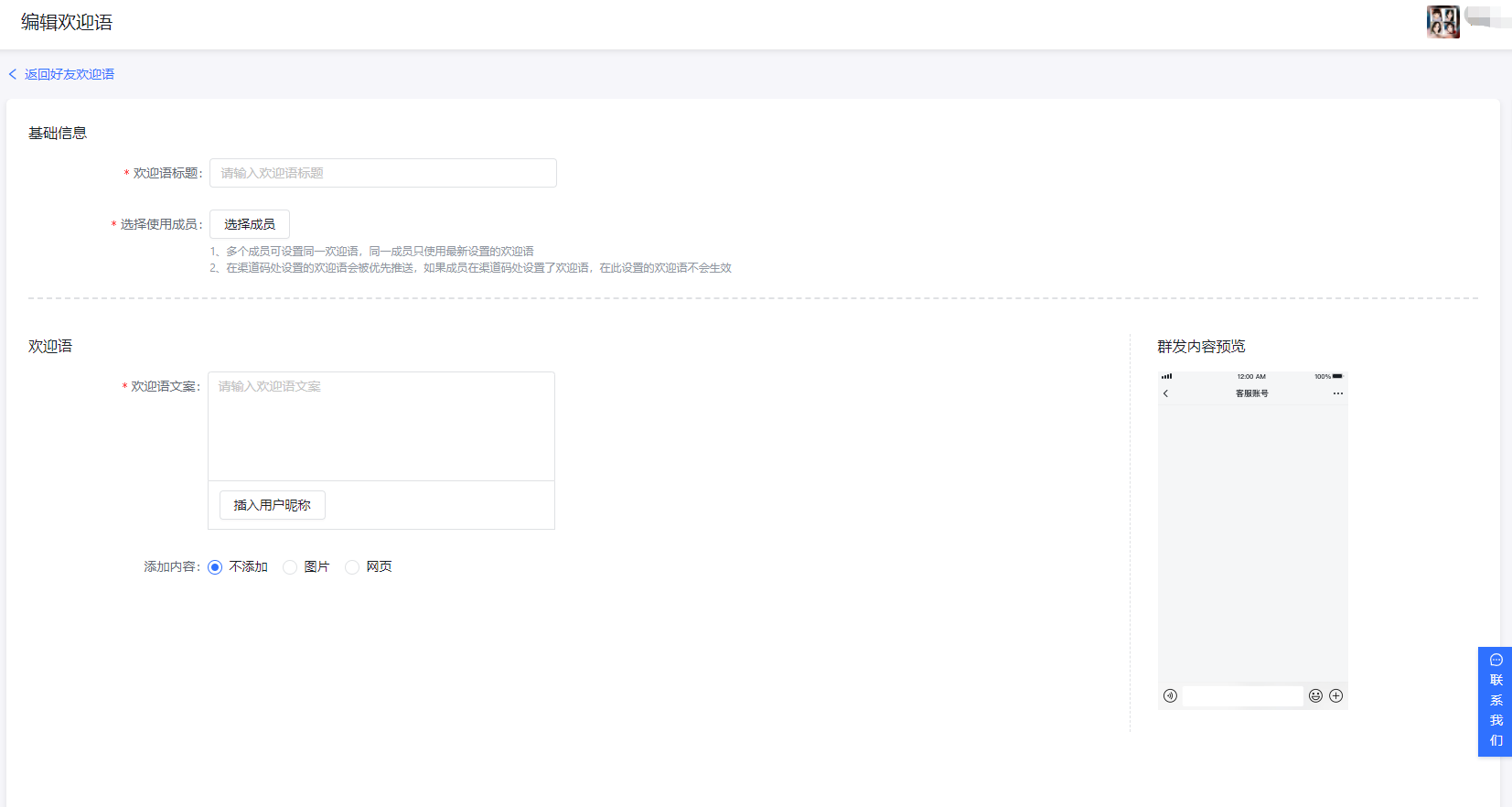This screenshot has height=807, width=1512.
Task: Click into the 欢迎语文案 text area
Action: pos(381,425)
